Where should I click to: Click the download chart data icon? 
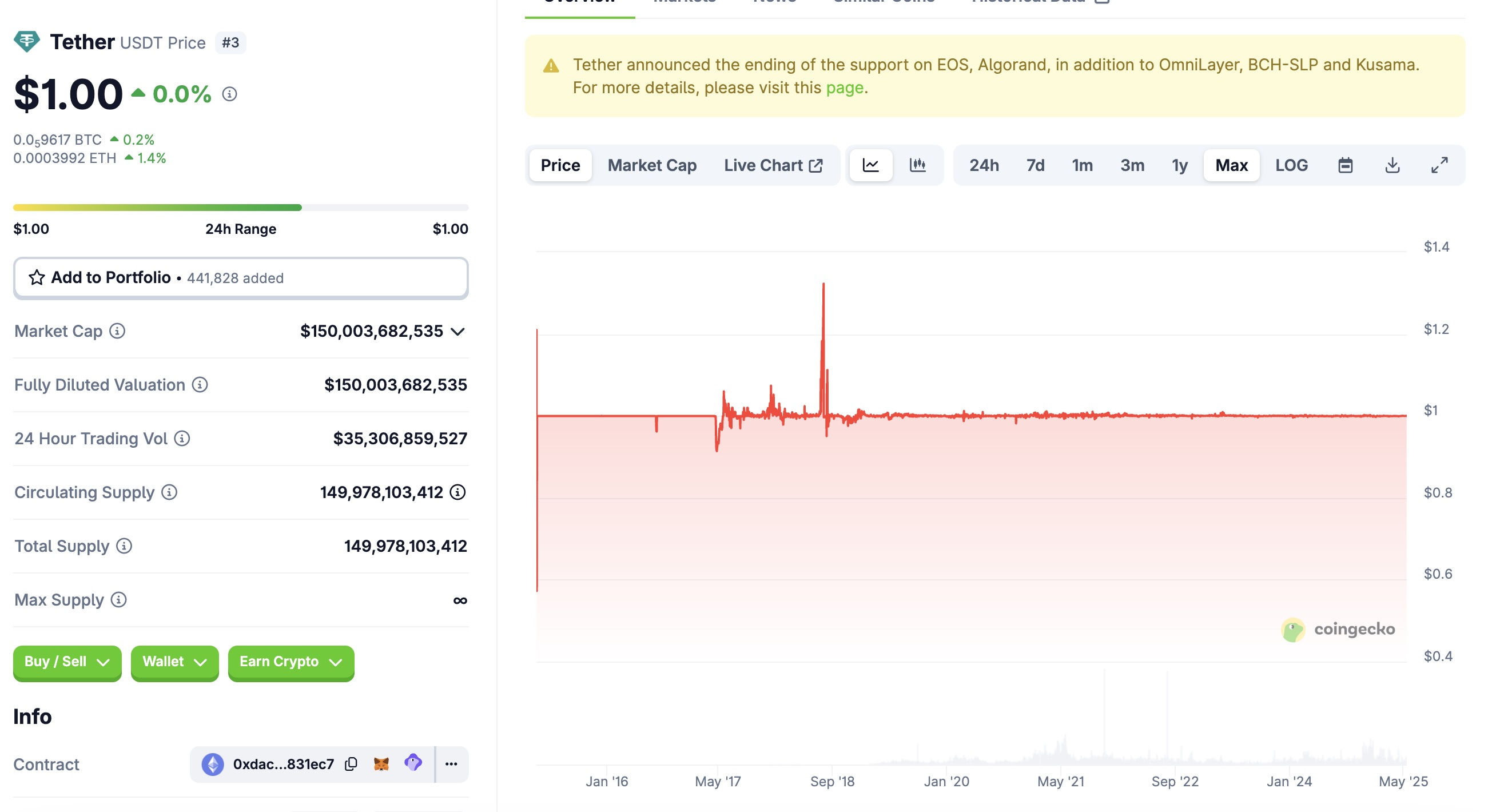(x=1392, y=165)
